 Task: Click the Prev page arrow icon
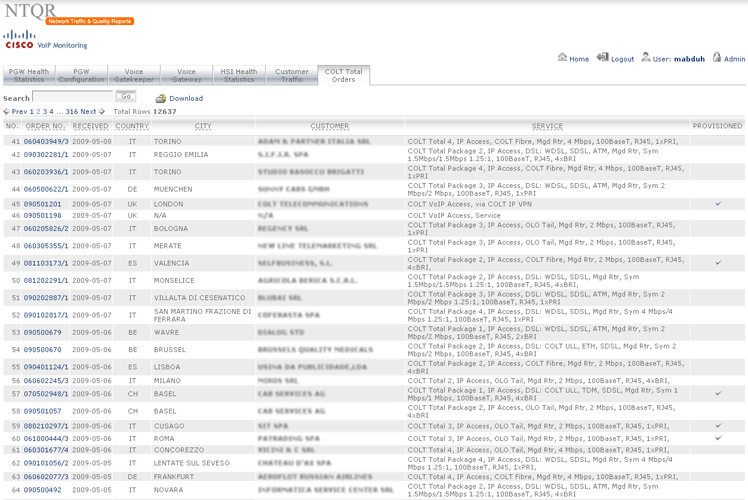(6, 112)
